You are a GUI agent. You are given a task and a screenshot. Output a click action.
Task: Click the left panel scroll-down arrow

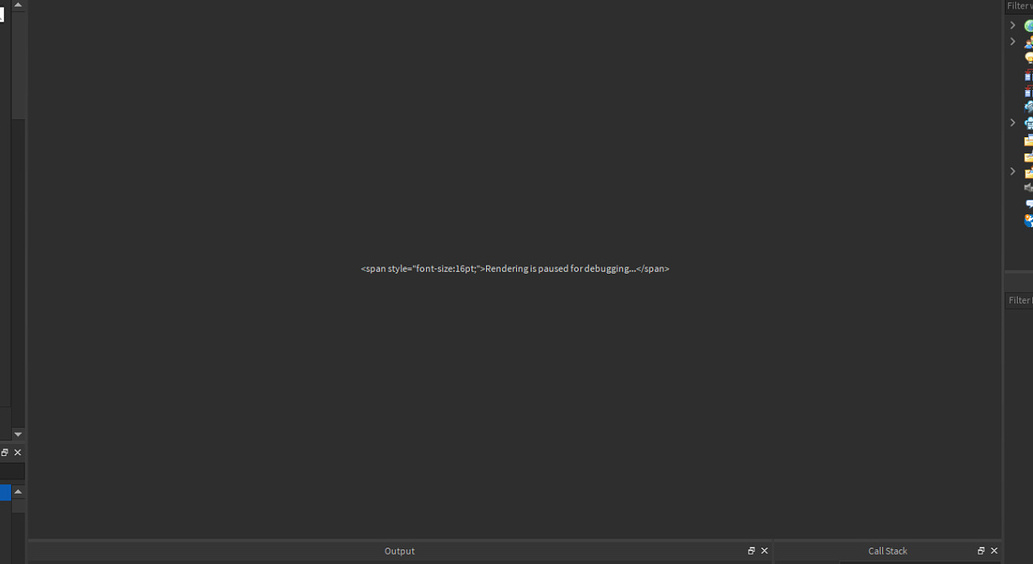[18, 434]
